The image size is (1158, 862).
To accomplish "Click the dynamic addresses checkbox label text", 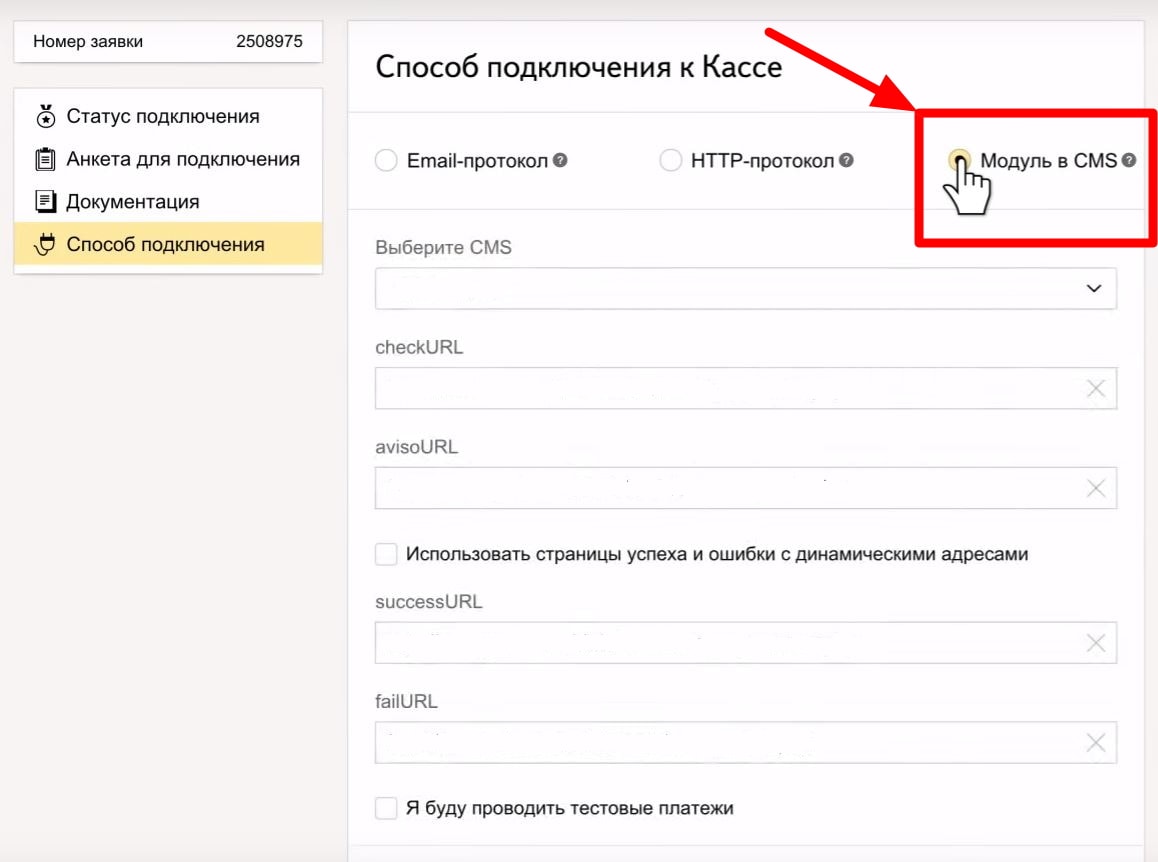I will coord(717,554).
